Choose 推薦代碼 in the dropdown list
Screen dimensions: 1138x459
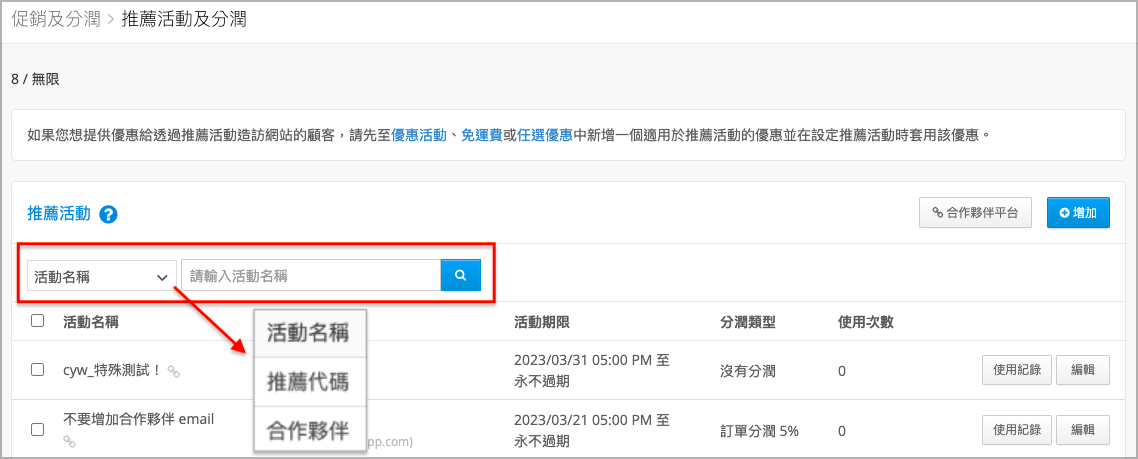tap(308, 381)
